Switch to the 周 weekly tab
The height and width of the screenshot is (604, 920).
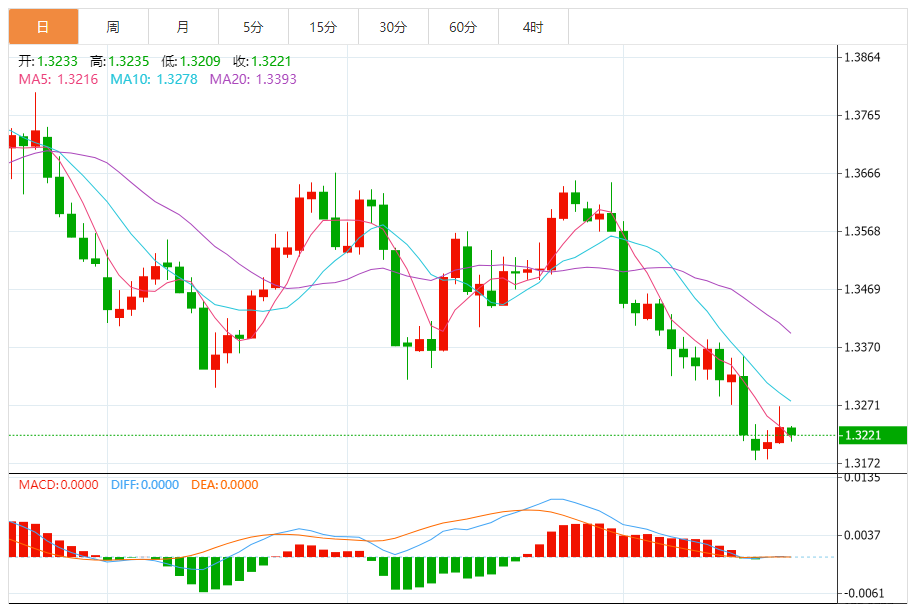tap(113, 27)
